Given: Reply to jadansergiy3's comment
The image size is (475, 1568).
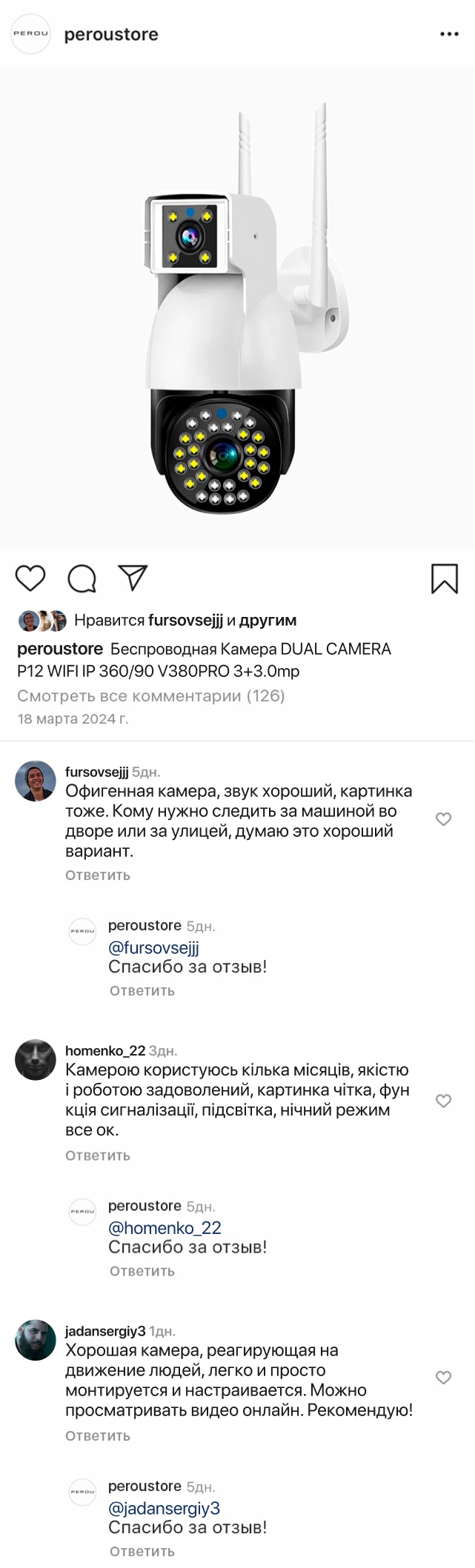Looking at the screenshot, I should (x=98, y=1435).
